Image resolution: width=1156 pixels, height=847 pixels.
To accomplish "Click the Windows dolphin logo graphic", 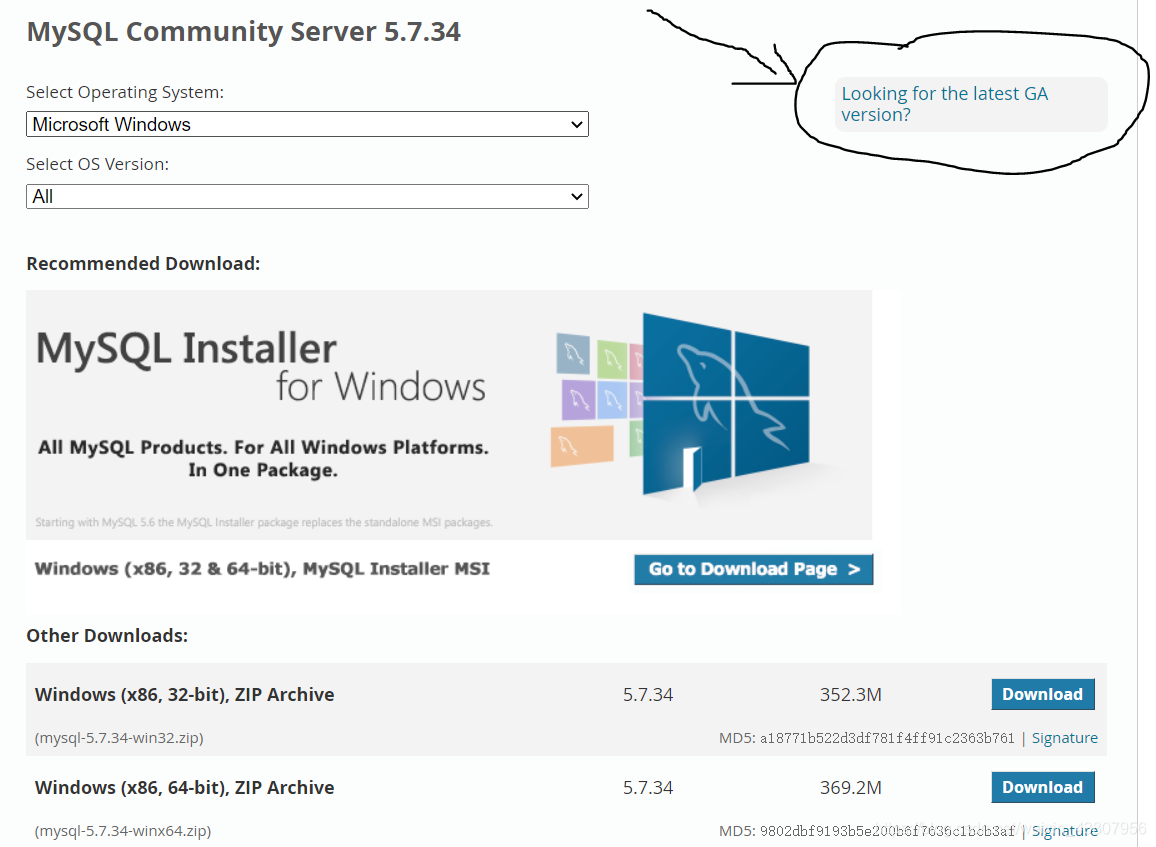I will tap(726, 404).
